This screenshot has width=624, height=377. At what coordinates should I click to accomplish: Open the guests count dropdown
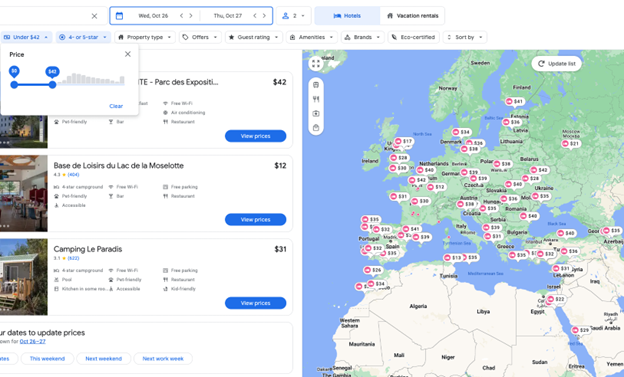(x=293, y=16)
